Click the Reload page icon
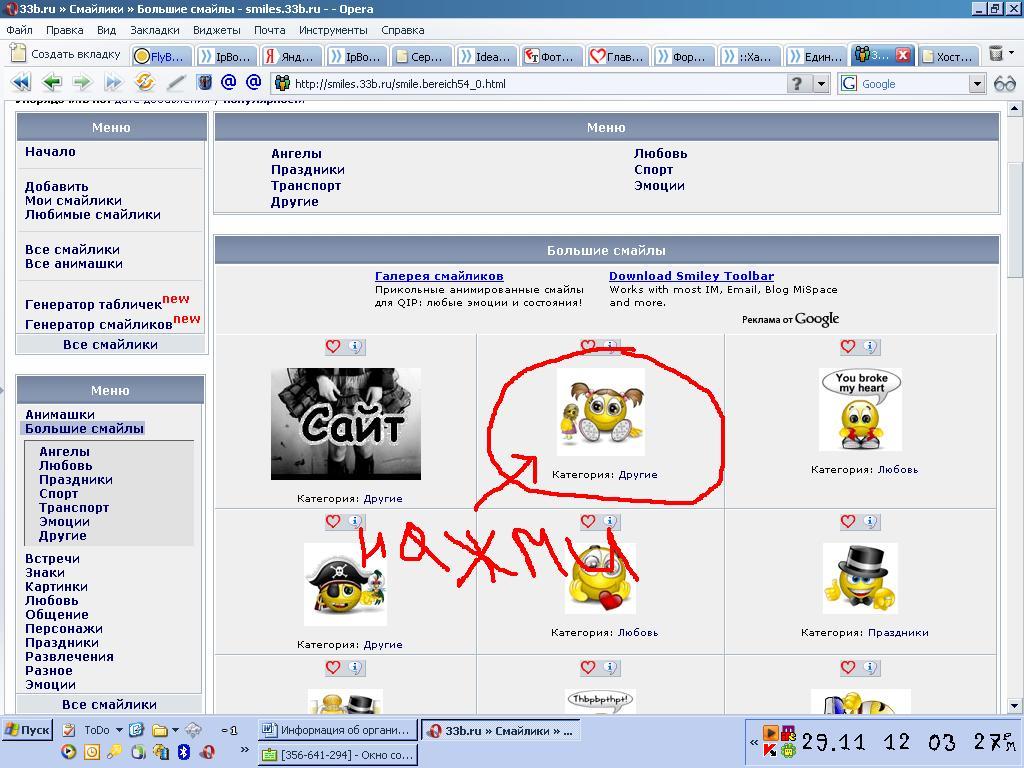 coord(145,84)
